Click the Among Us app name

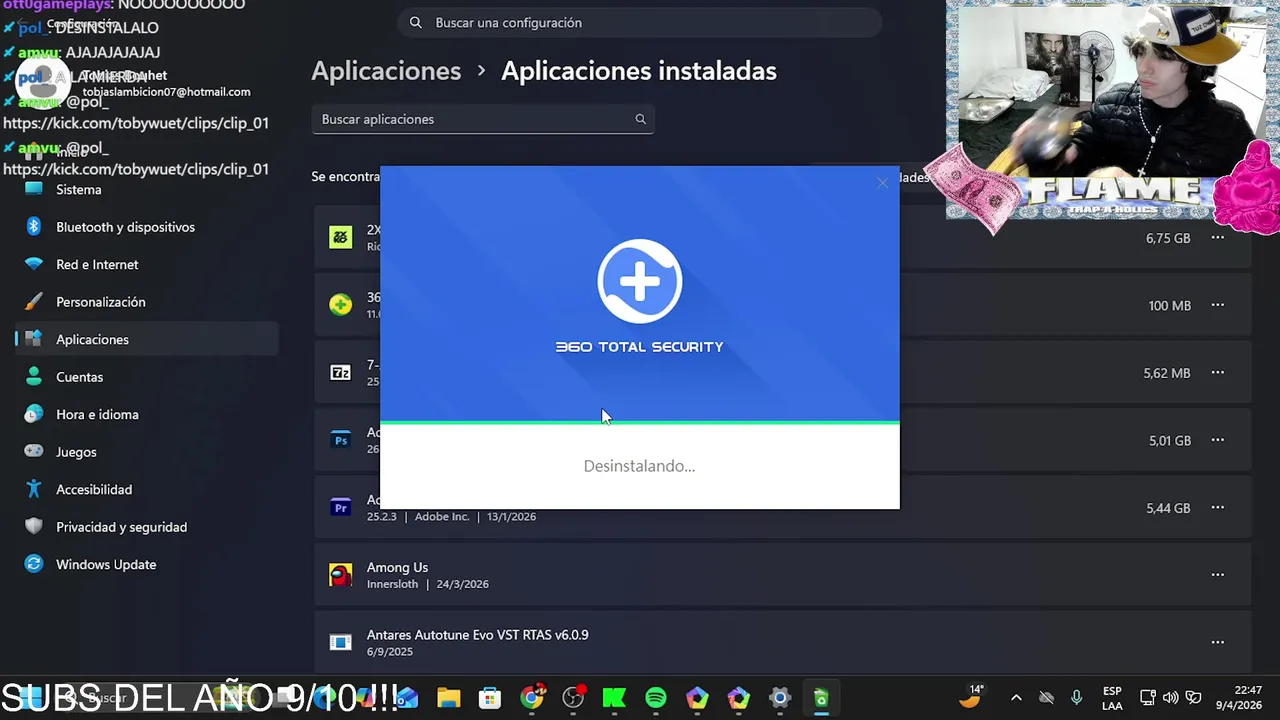coord(397,567)
